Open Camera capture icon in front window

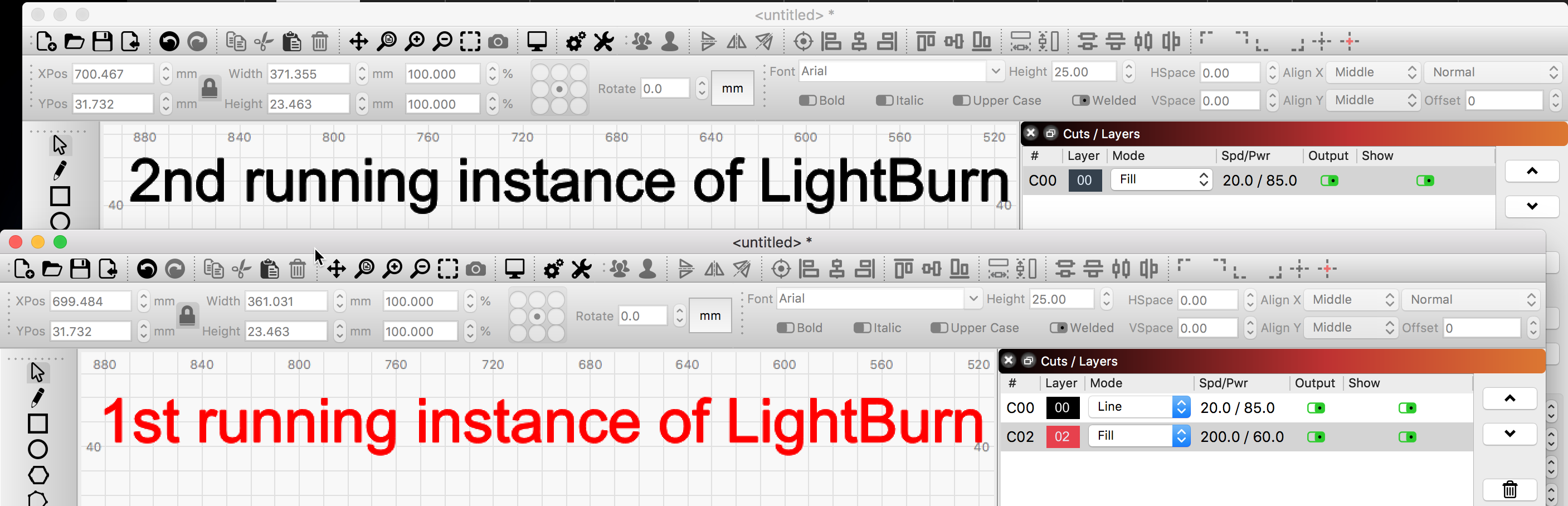coord(476,269)
